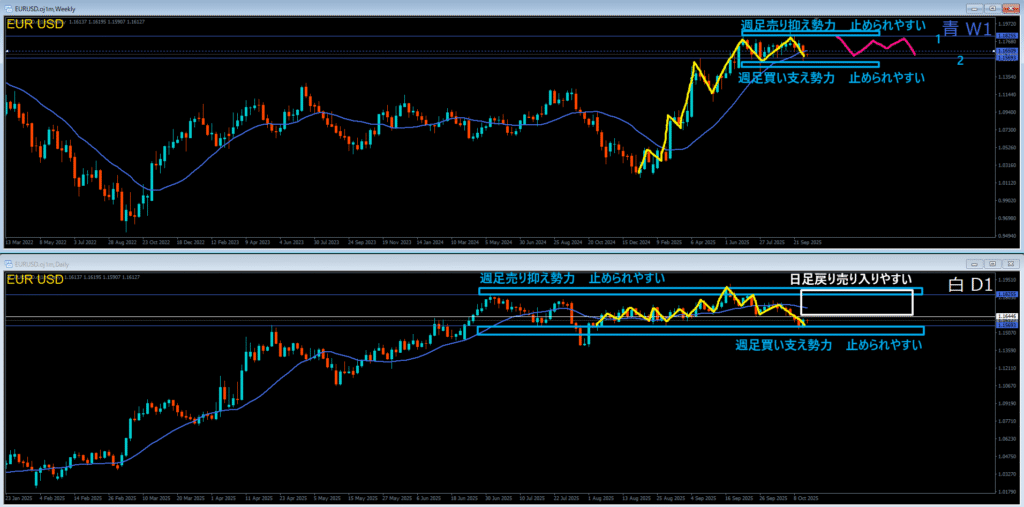Click the 1.15693 price tag in Daily chart
The height and width of the screenshot is (507, 1024).
1005,325
